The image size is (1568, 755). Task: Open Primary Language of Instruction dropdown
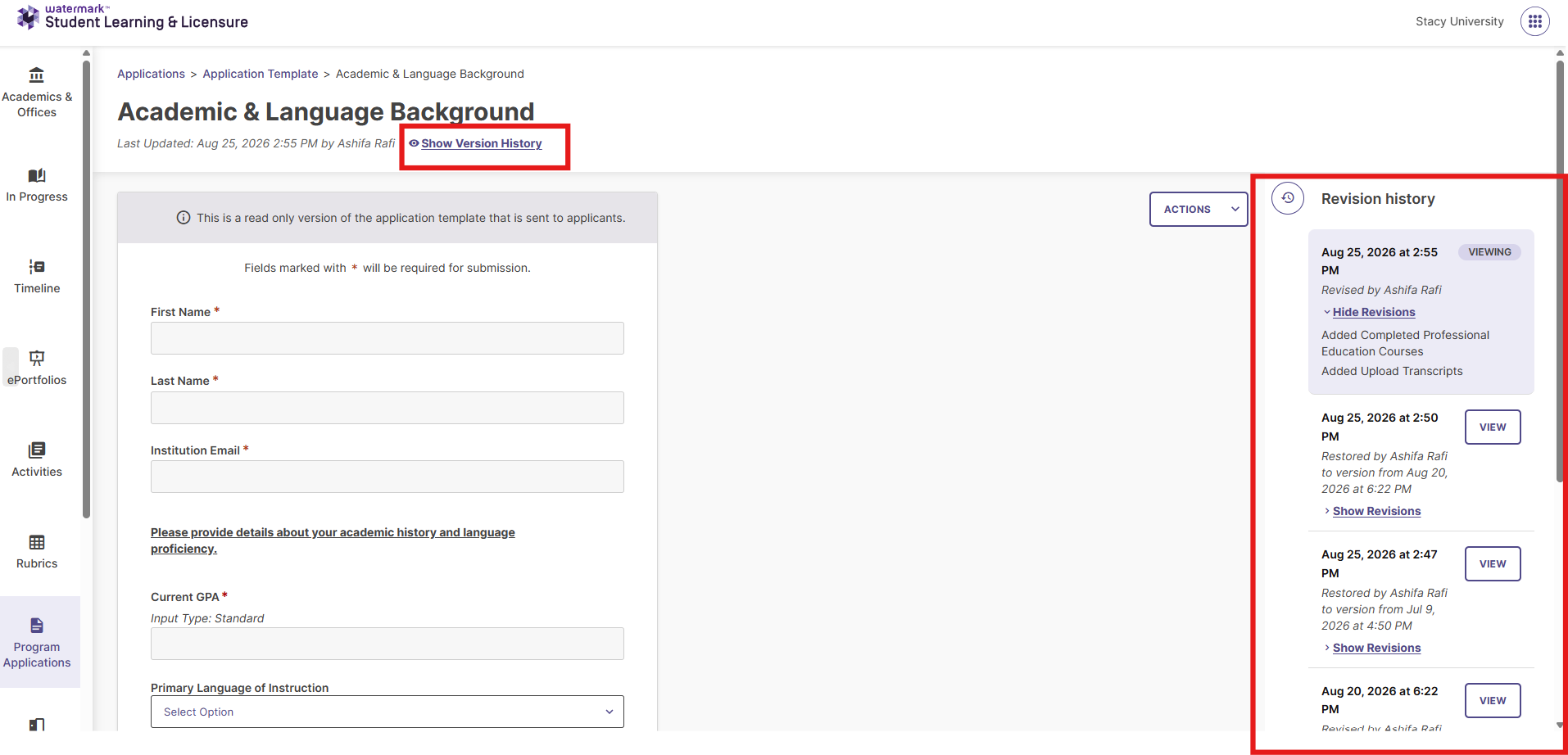pos(387,712)
